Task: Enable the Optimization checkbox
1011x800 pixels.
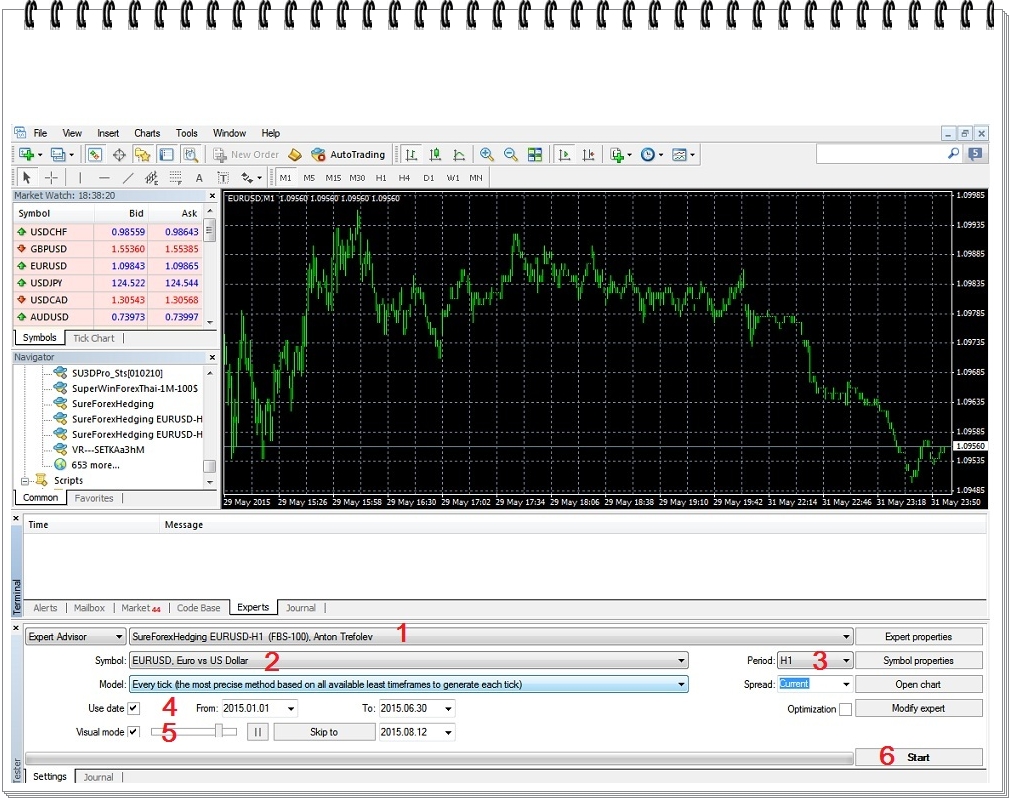Action: 845,709
